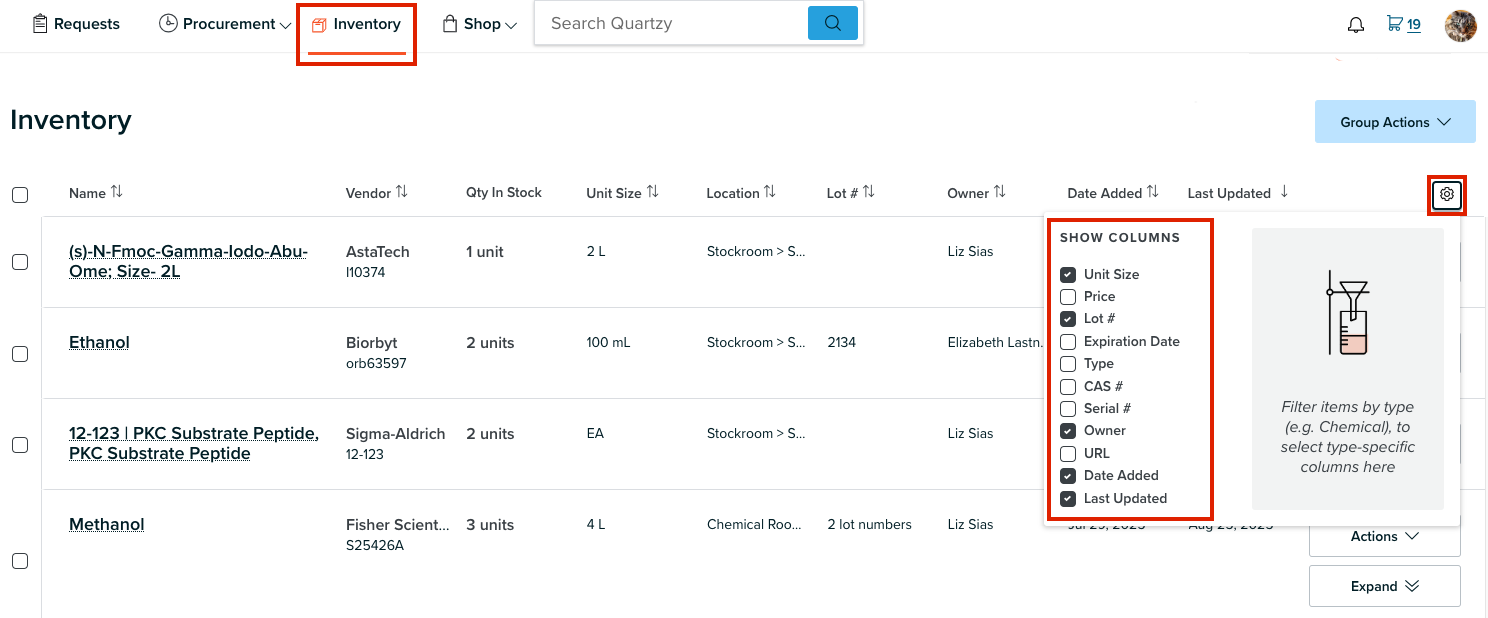Uncheck the Date Added column checkbox
This screenshot has width=1488, height=618.
pyautogui.click(x=1068, y=476)
